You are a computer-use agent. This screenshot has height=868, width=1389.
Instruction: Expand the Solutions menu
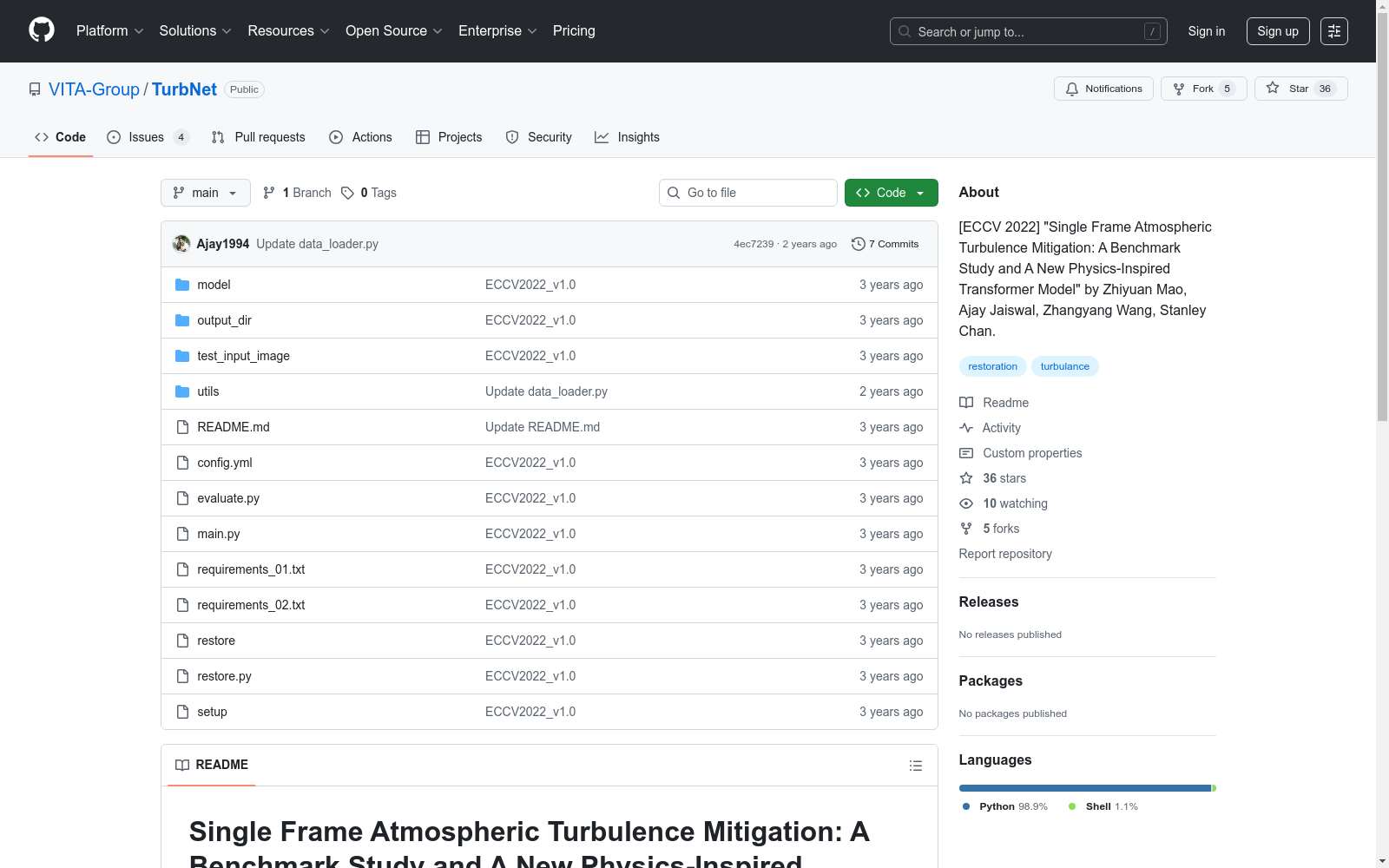195,30
